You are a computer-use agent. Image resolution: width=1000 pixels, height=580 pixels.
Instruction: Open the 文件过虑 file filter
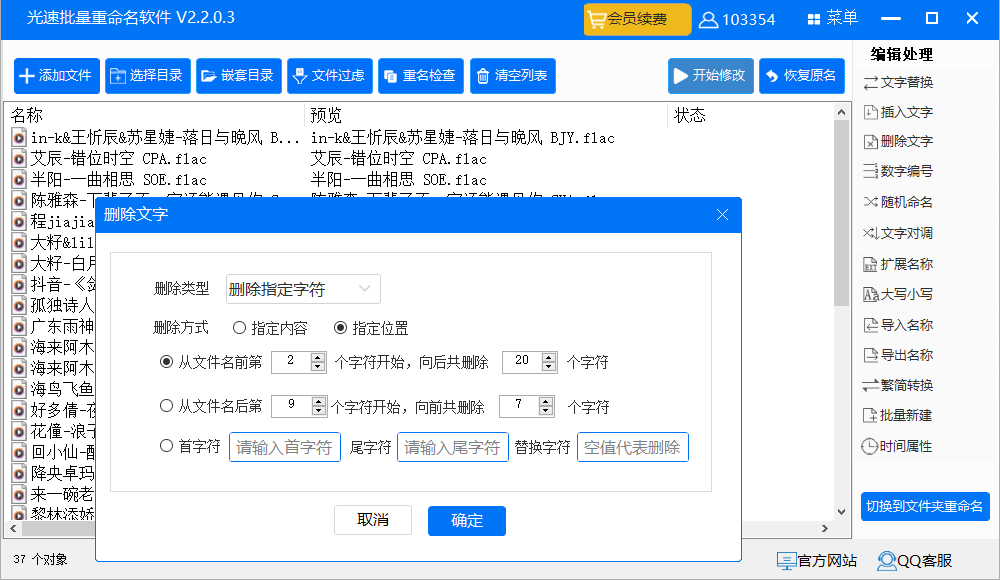click(x=330, y=76)
